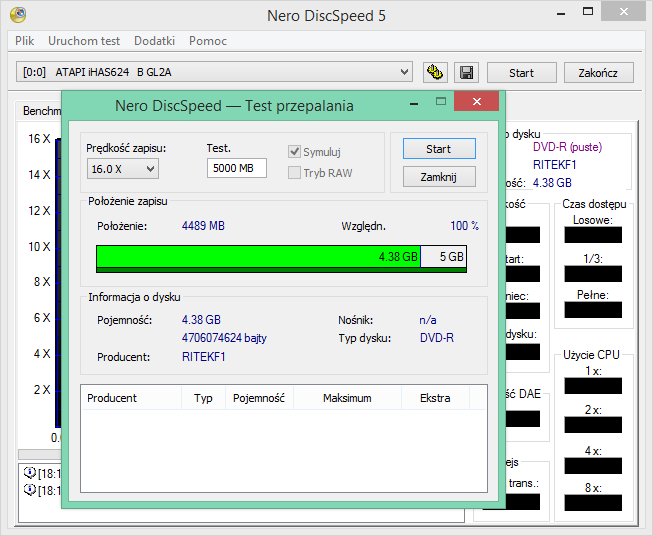
Task: Toggle the Symuluj checkbox
Action: pyautogui.click(x=295, y=152)
